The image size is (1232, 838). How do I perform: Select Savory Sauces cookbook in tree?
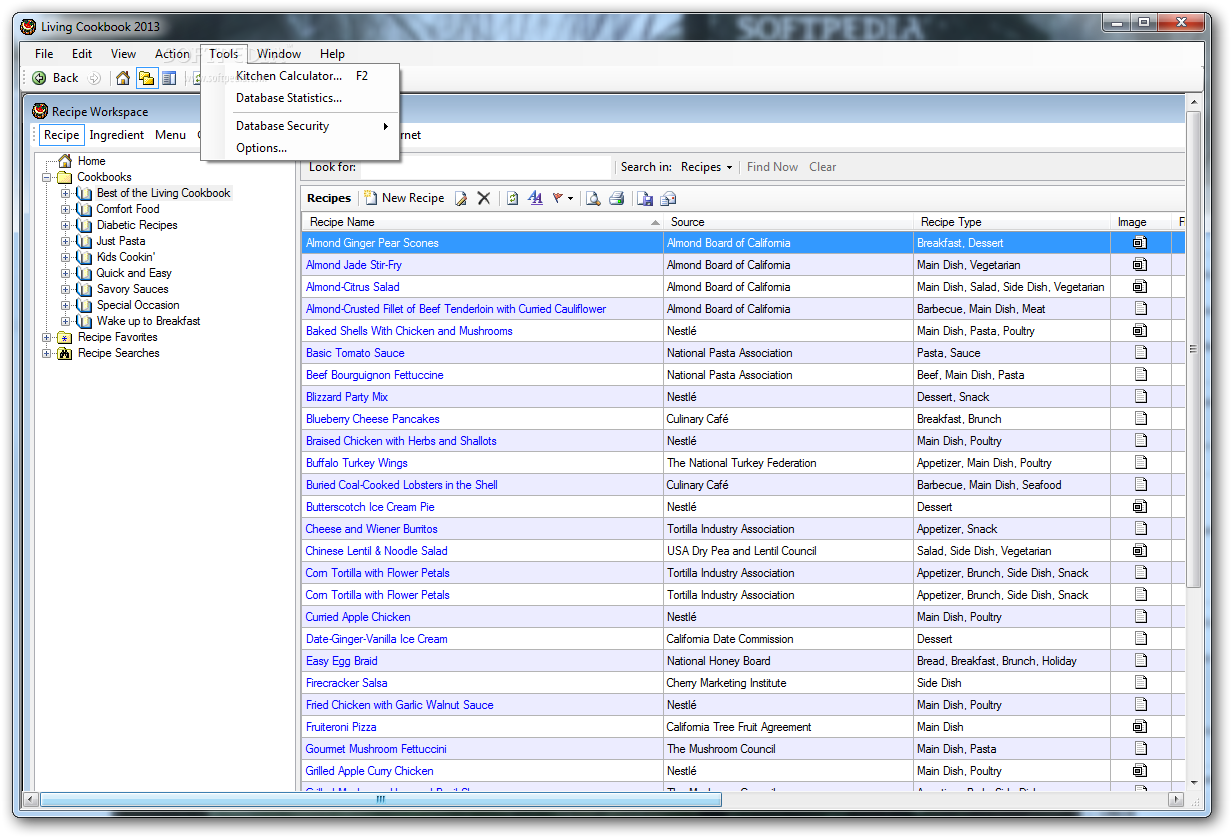[132, 289]
